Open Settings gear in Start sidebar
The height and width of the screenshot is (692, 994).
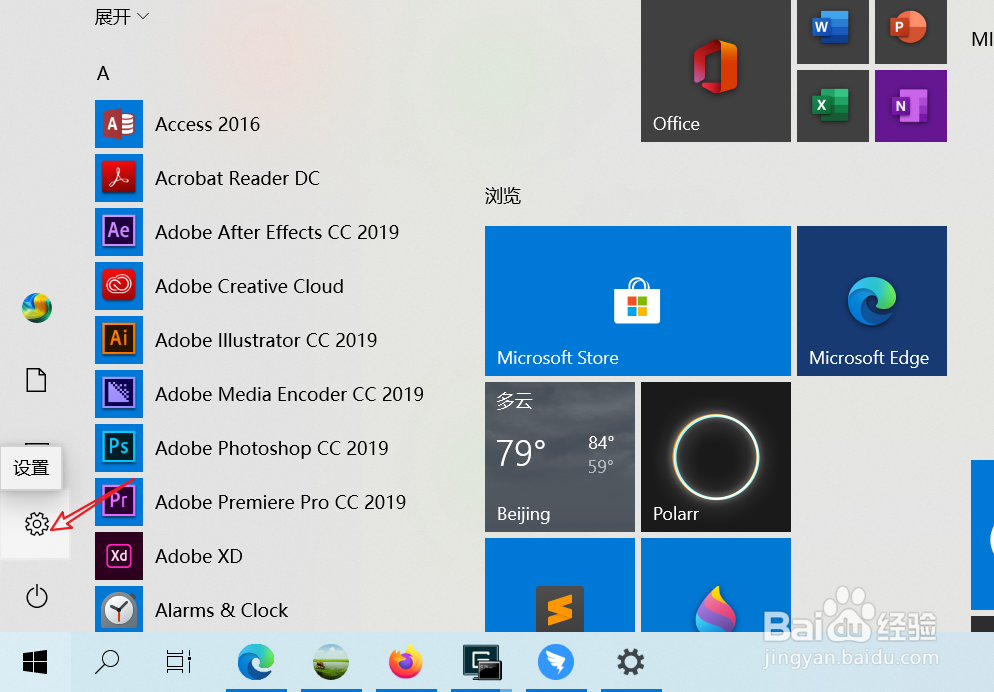(x=36, y=524)
